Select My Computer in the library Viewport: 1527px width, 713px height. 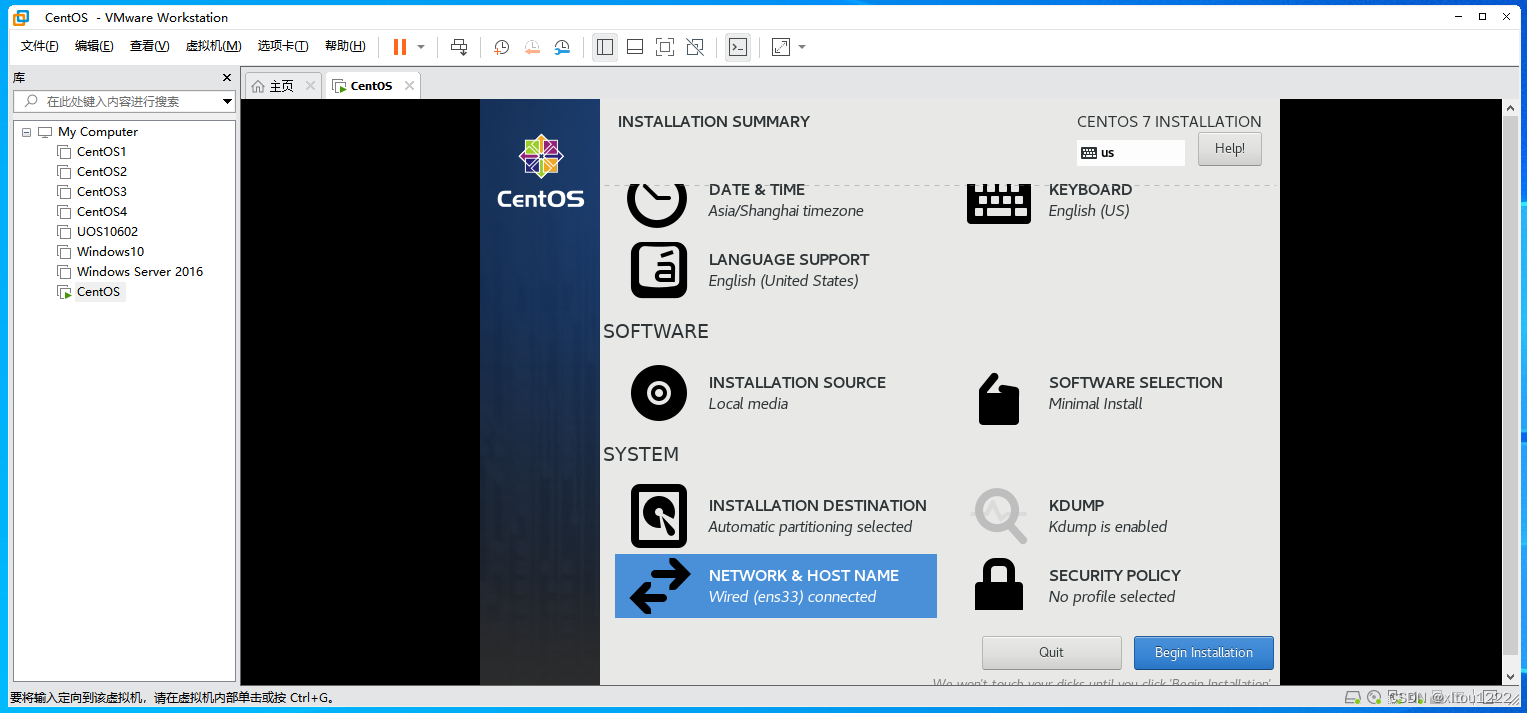click(97, 132)
